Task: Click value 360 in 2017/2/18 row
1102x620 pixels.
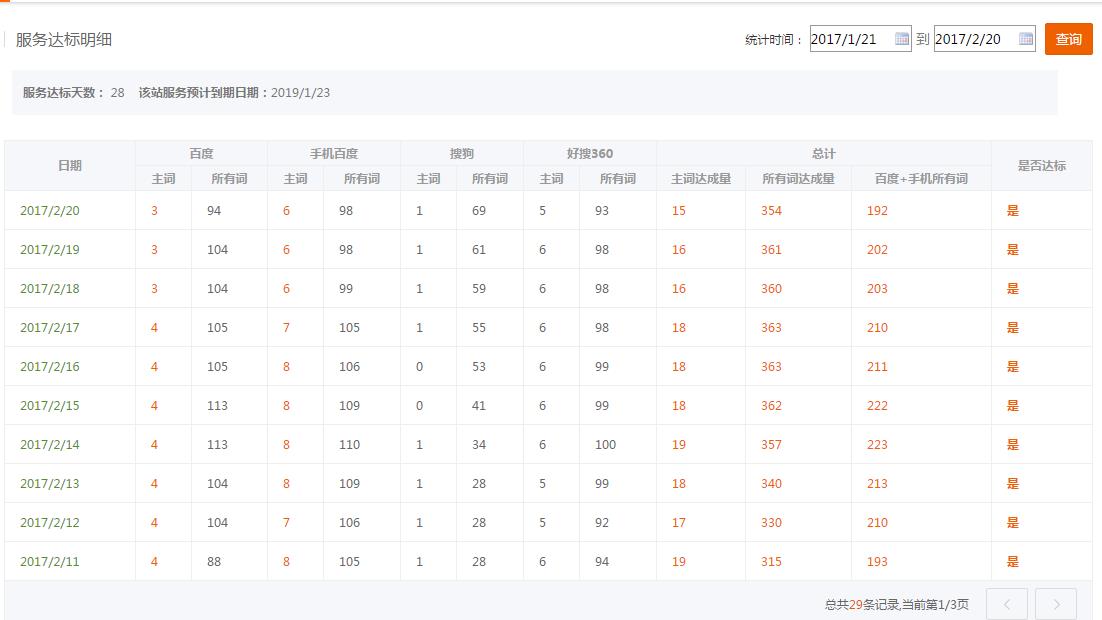Action: click(771, 288)
